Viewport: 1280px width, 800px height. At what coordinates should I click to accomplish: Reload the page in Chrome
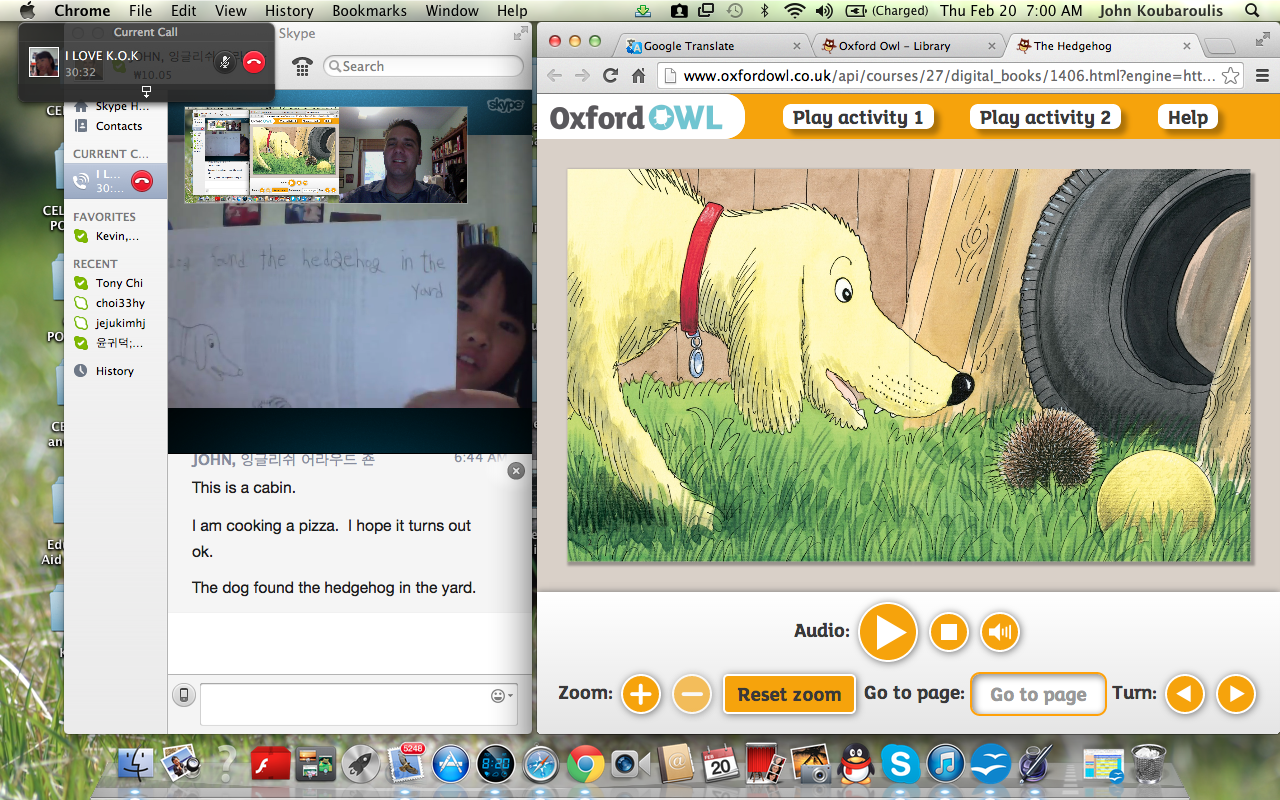(x=611, y=75)
